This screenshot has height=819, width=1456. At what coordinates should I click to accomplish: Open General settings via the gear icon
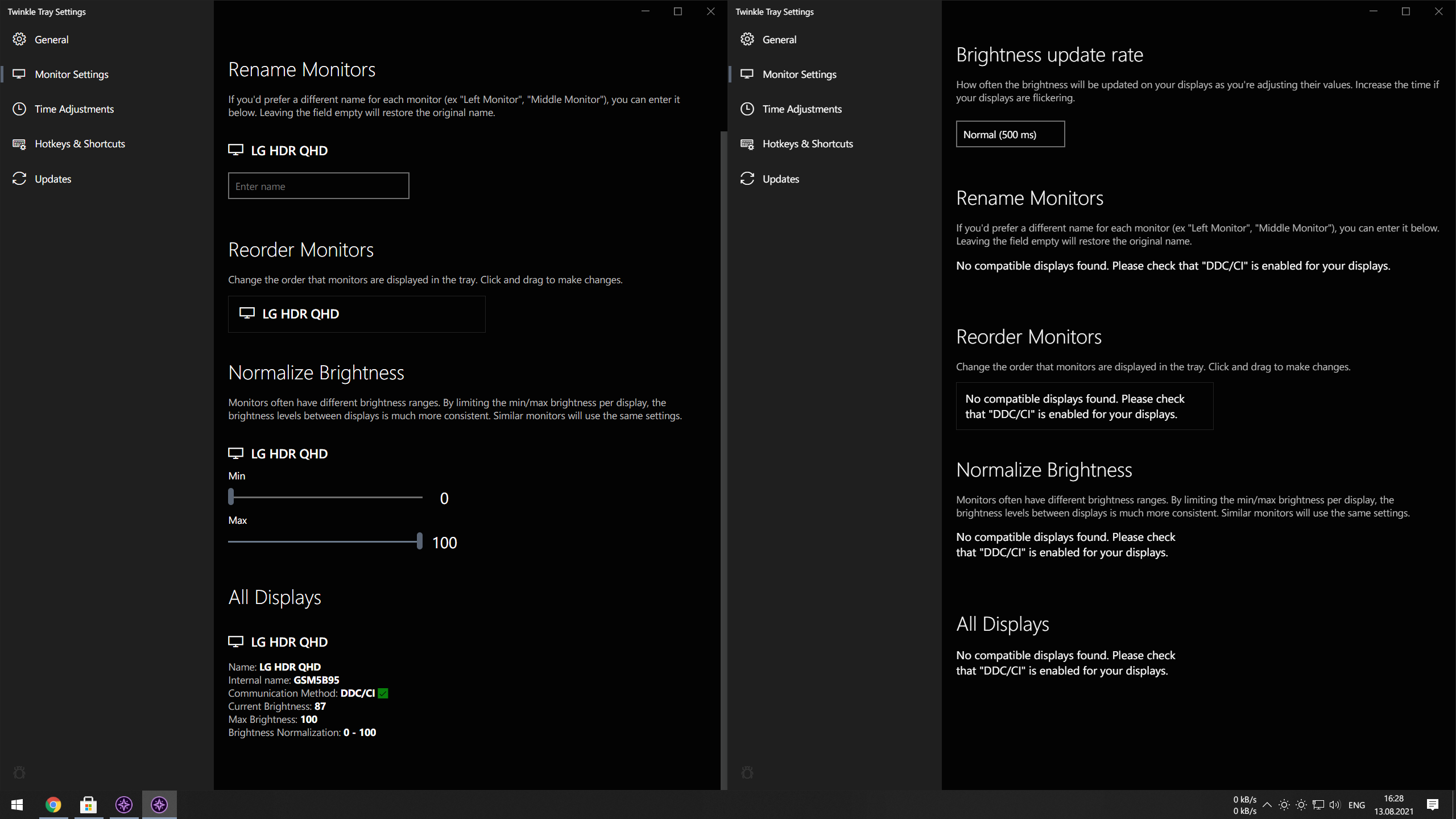tap(20, 39)
